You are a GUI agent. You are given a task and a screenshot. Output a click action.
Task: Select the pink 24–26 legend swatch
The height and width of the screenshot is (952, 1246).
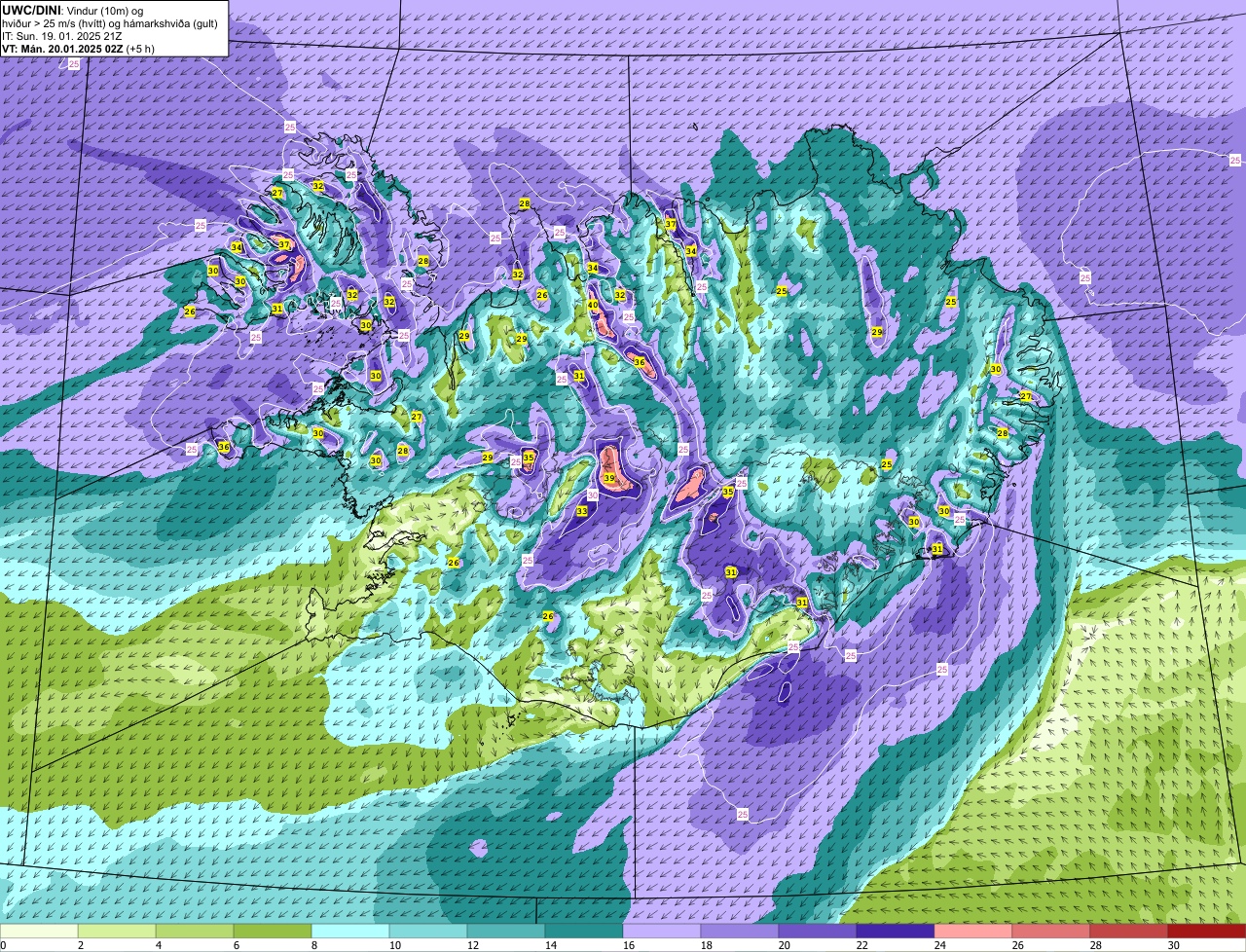[973, 931]
